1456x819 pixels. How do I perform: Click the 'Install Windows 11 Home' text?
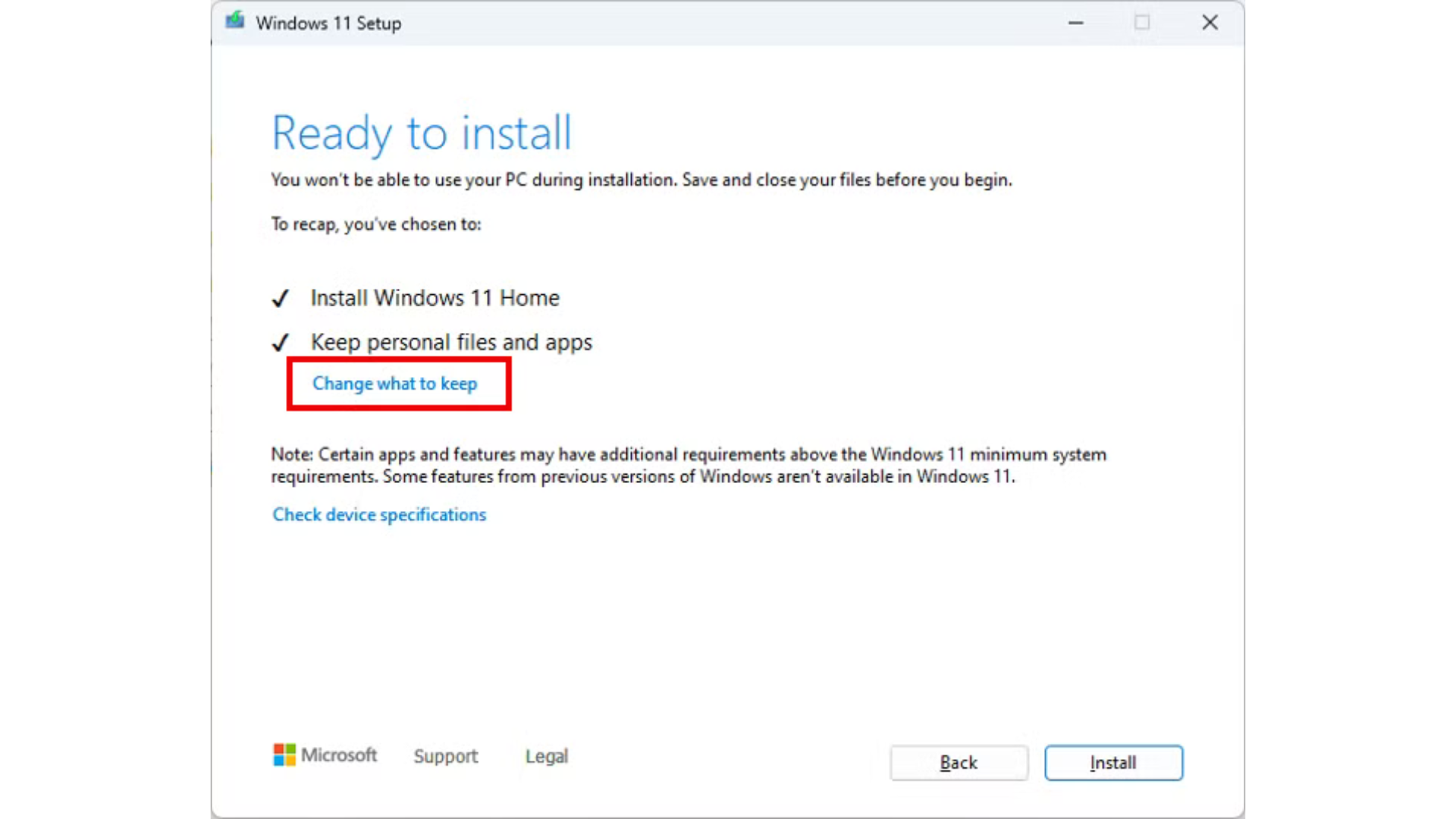[x=435, y=298]
